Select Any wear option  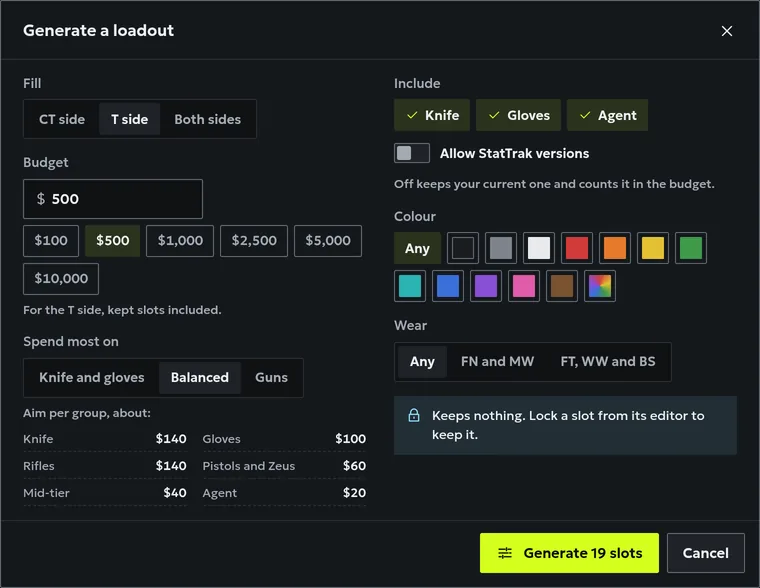point(422,362)
